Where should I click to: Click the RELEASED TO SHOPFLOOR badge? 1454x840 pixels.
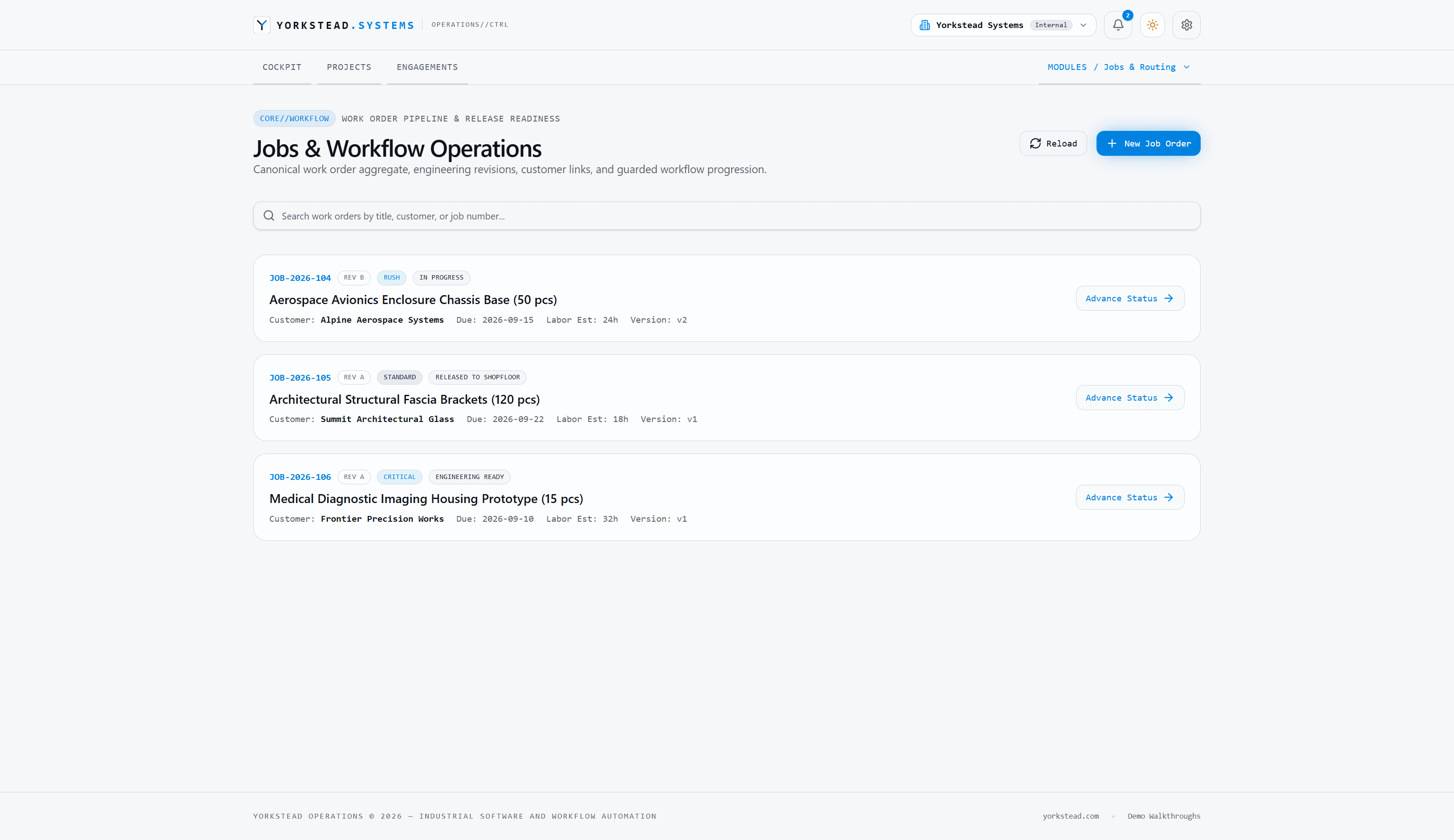pyautogui.click(x=478, y=377)
